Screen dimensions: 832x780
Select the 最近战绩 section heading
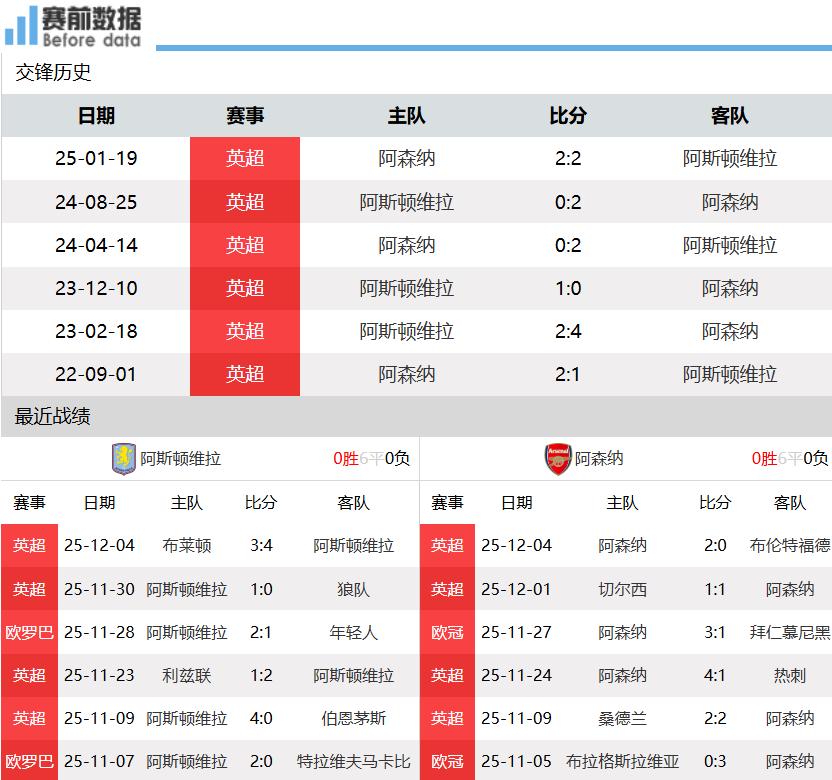click(x=54, y=416)
